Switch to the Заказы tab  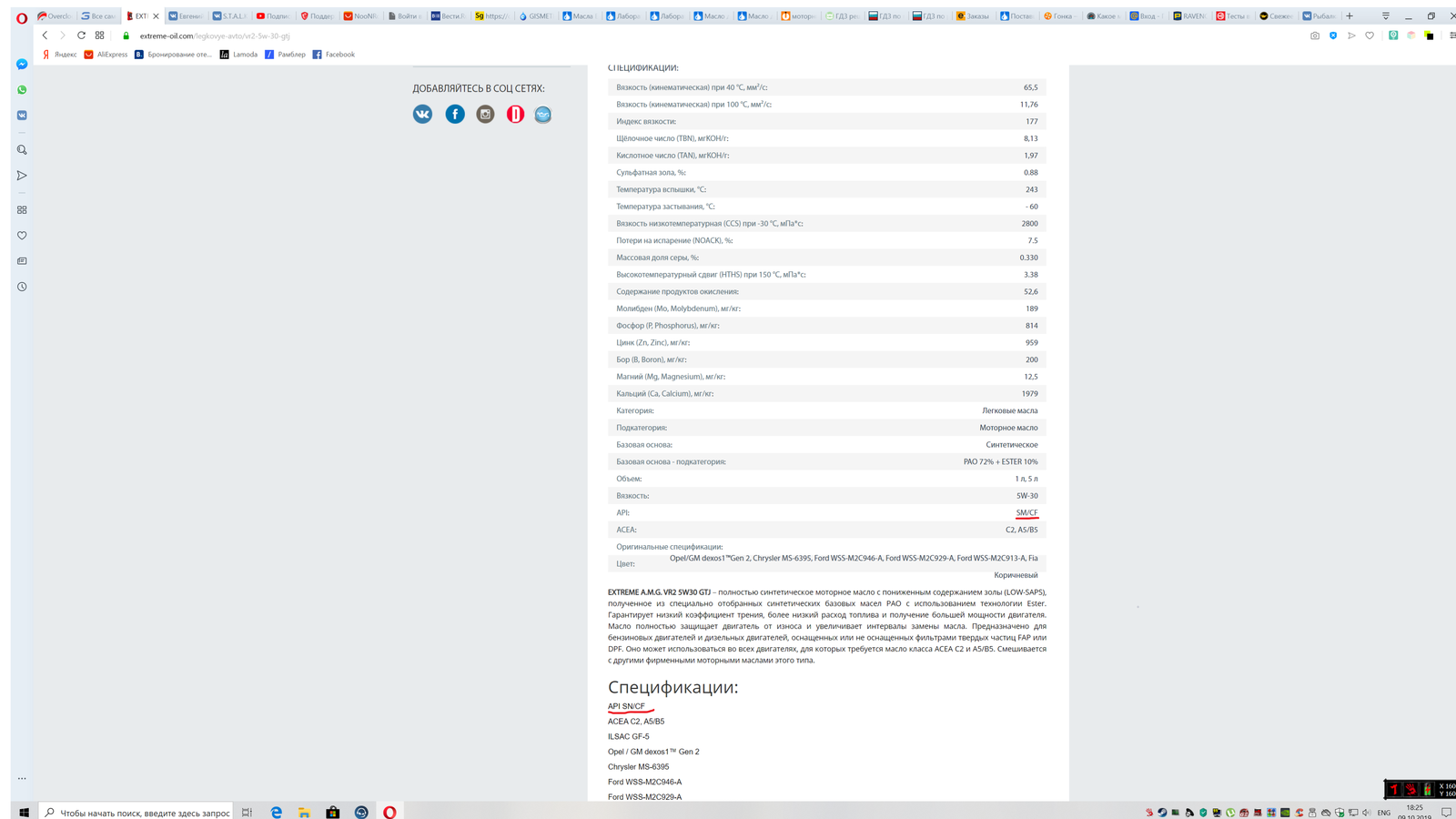pos(972,16)
